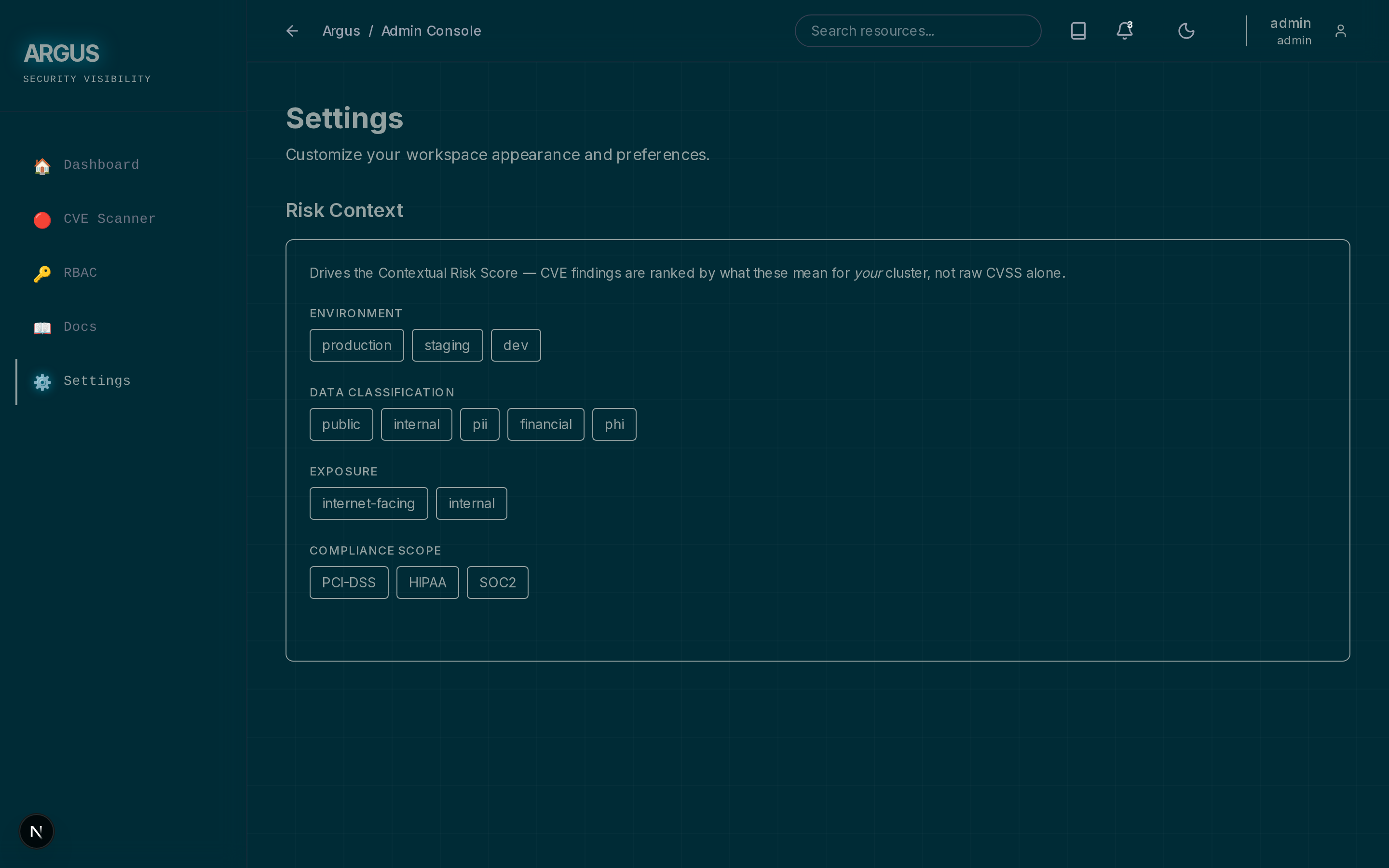Click the Admin Console breadcrumb
Image resolution: width=1389 pixels, height=868 pixels.
coord(431,31)
